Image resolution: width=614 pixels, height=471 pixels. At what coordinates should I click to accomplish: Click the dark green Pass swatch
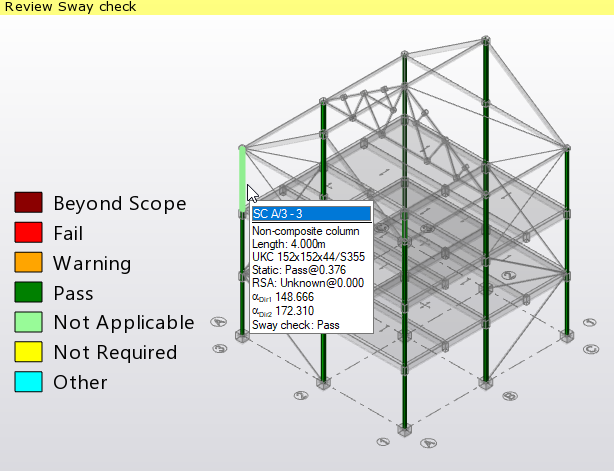28,293
